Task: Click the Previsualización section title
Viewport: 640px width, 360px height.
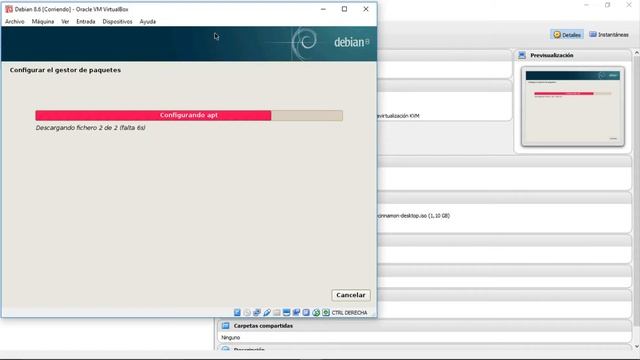Action: point(552,55)
